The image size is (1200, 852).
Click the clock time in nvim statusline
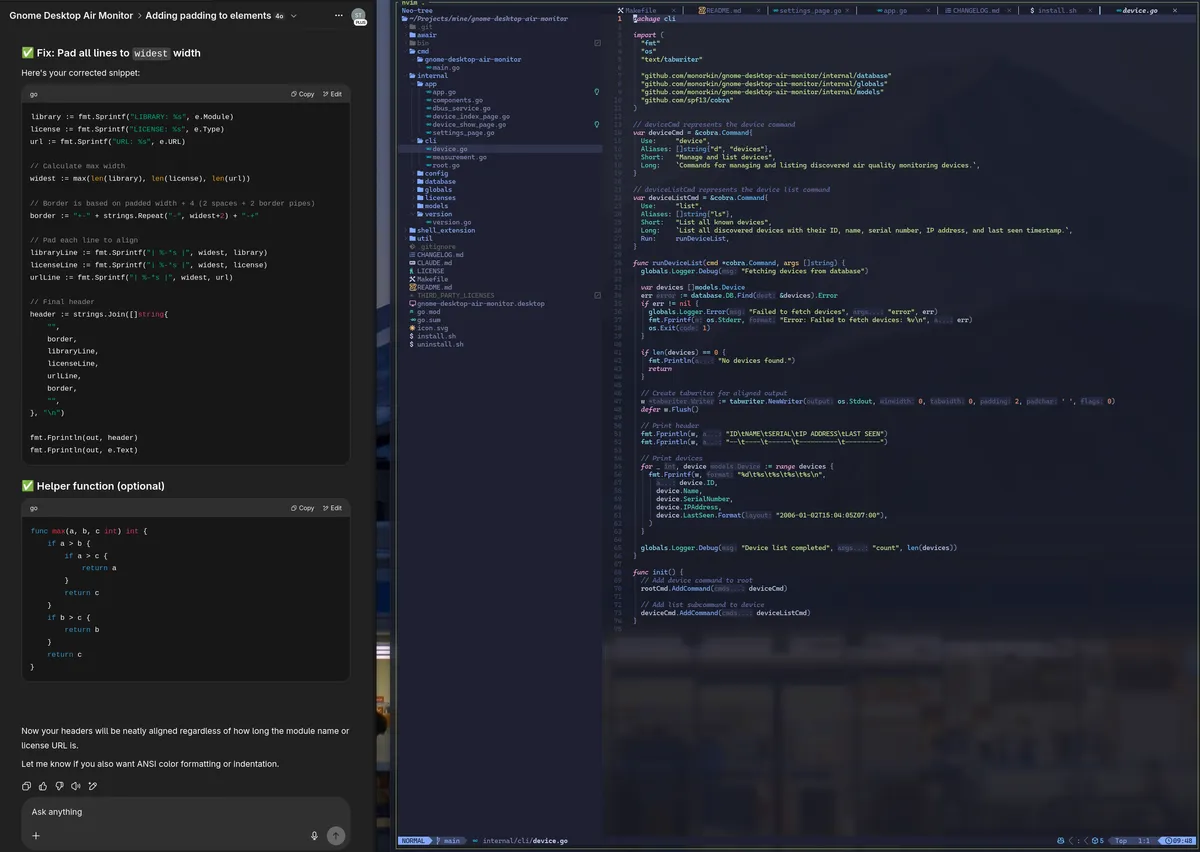[x=1176, y=841]
